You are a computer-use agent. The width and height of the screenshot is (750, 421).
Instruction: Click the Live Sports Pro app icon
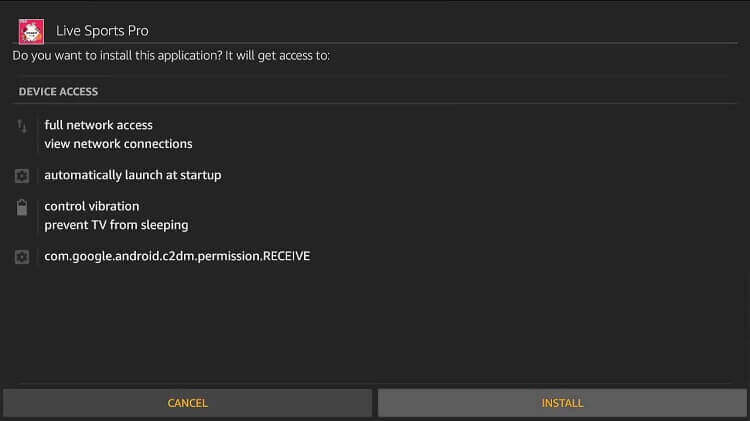tap(31, 32)
